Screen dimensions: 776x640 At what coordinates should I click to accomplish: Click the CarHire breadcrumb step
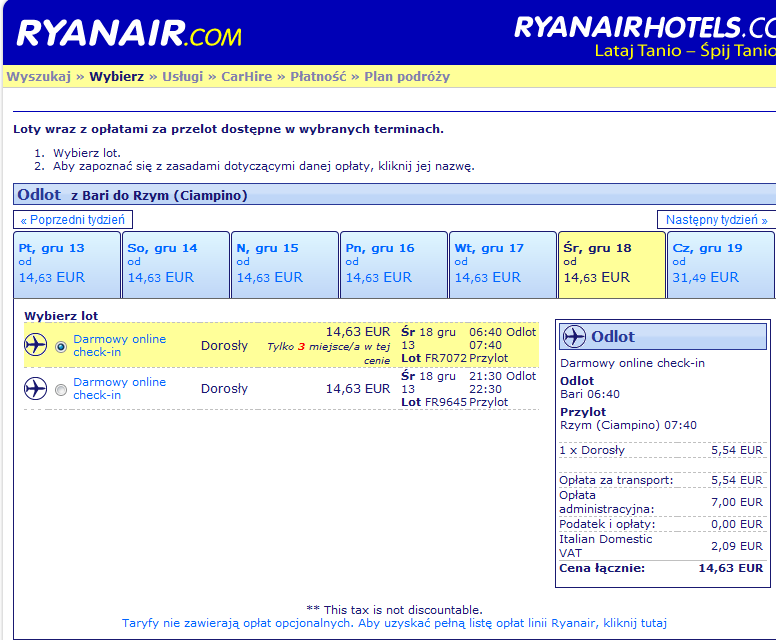coord(246,77)
